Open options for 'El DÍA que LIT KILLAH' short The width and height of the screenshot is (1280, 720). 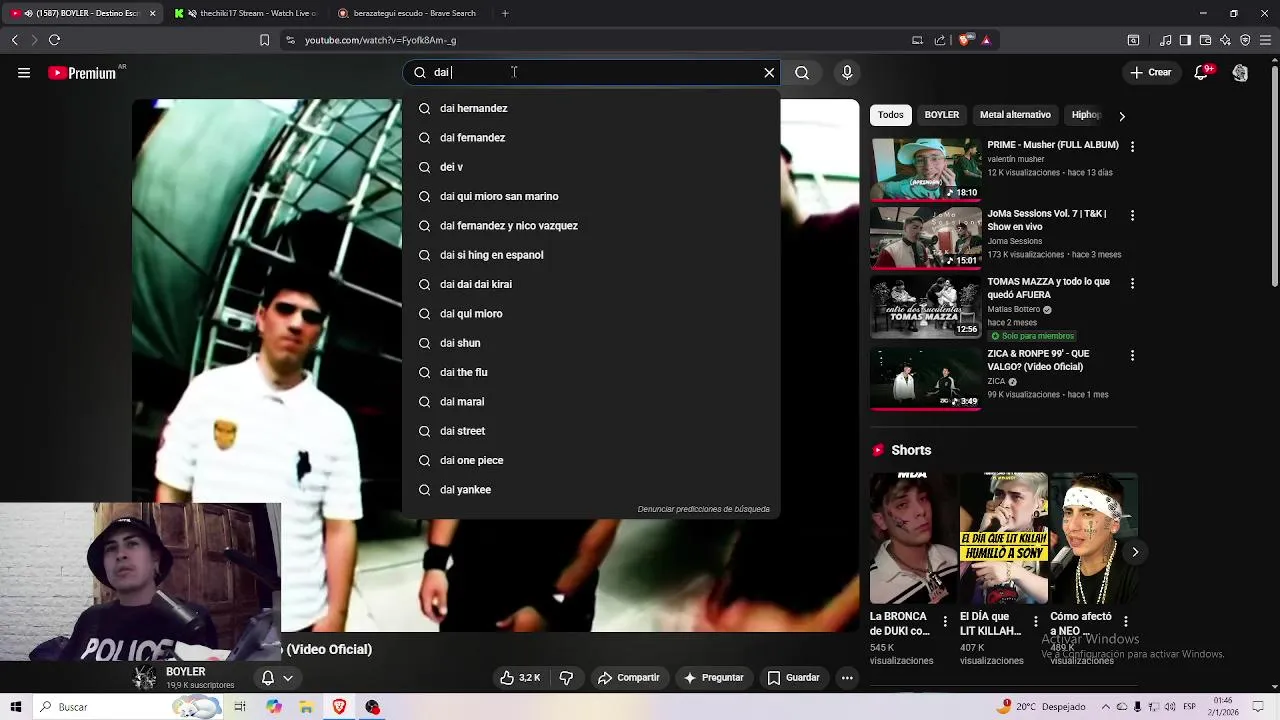[1035, 621]
